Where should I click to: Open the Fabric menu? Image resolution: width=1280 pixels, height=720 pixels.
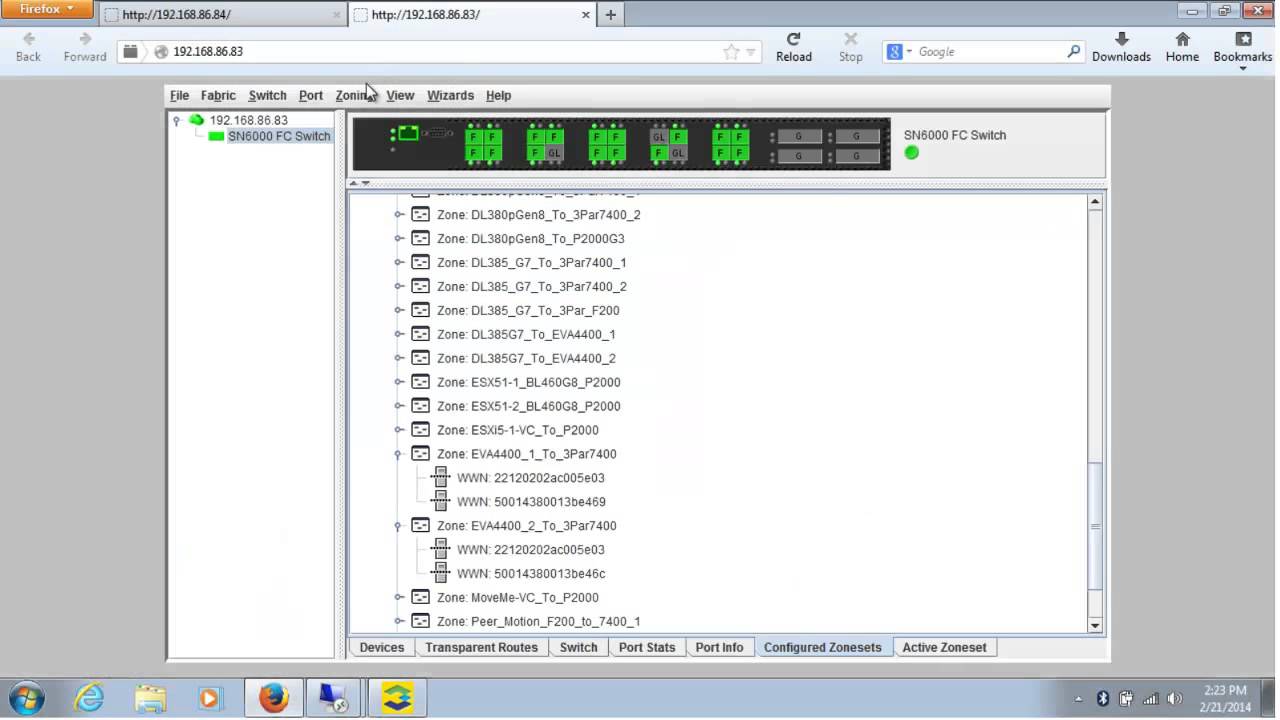[218, 95]
